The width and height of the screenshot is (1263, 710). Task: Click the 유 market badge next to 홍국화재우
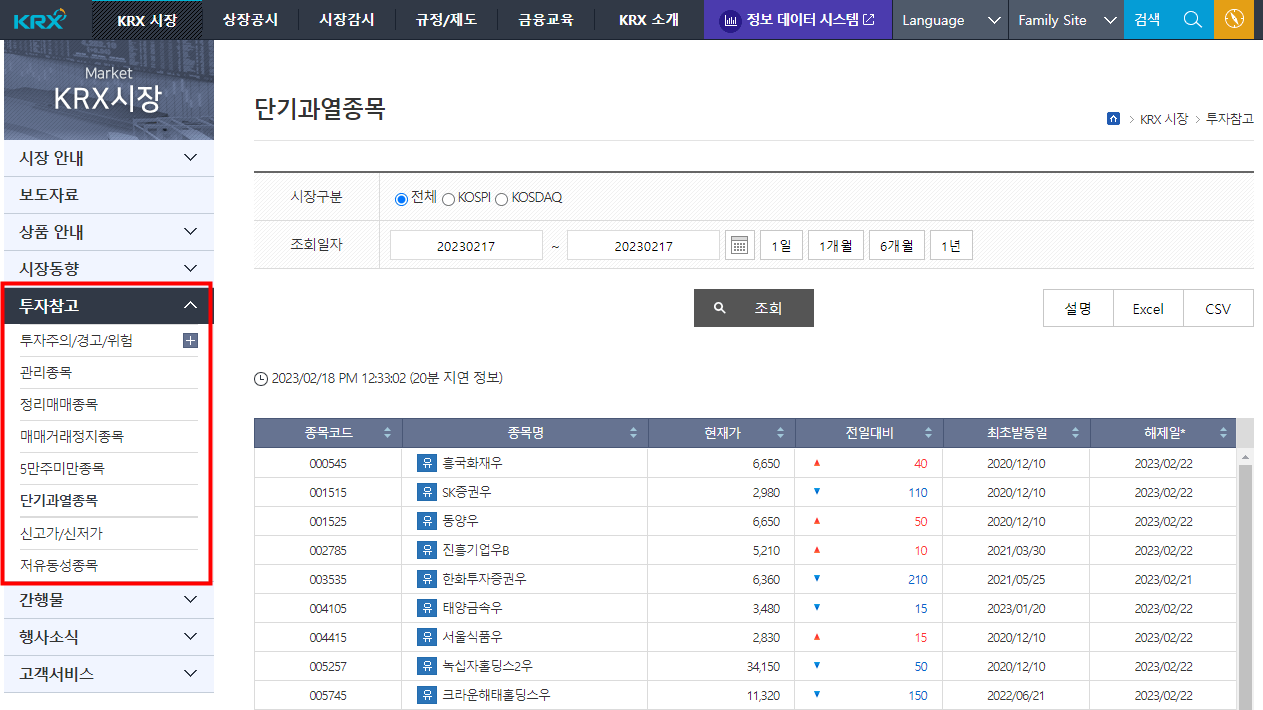[426, 462]
